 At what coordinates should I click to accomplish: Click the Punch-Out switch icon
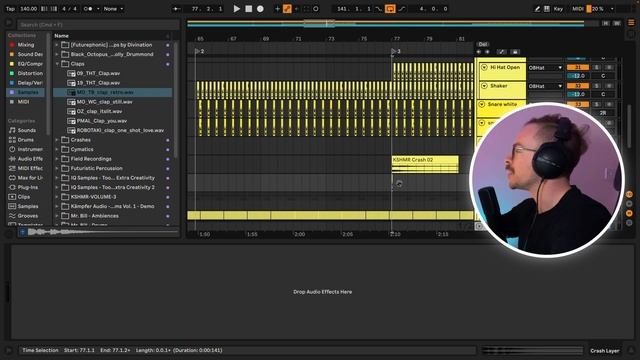402,9
